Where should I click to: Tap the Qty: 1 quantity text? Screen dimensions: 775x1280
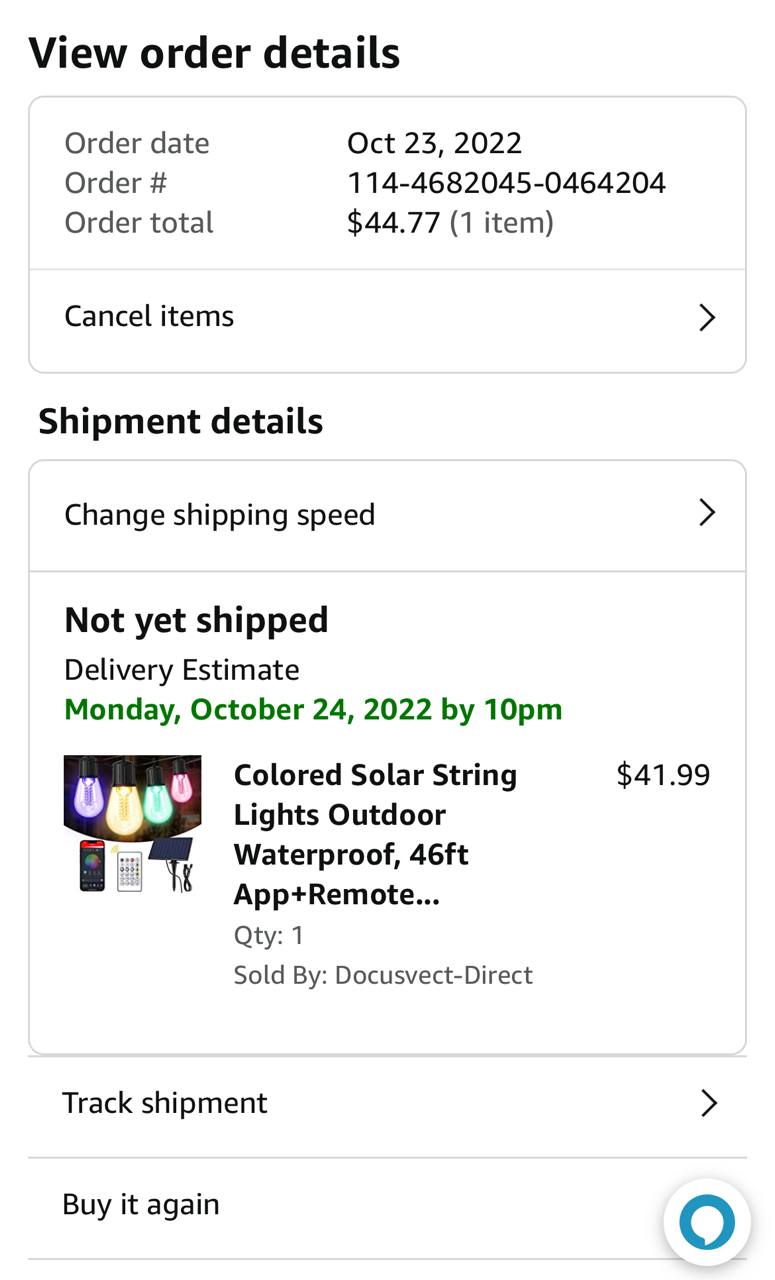[x=268, y=935]
